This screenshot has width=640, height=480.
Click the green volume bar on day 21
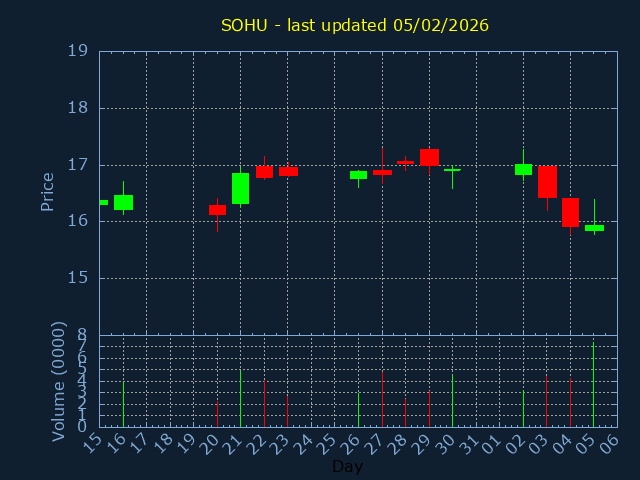[x=240, y=399]
